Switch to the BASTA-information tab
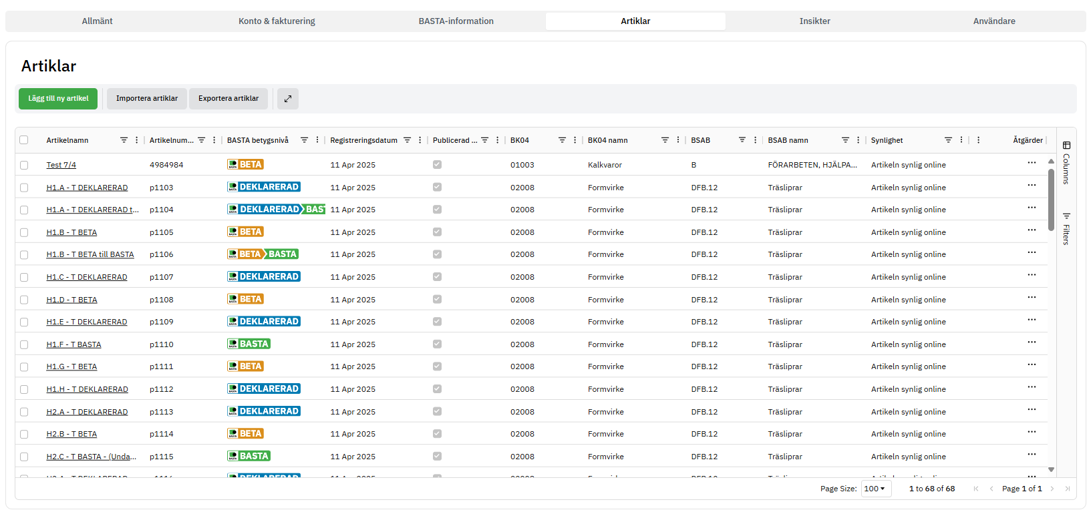This screenshot has height=516, width=1091. tap(456, 21)
